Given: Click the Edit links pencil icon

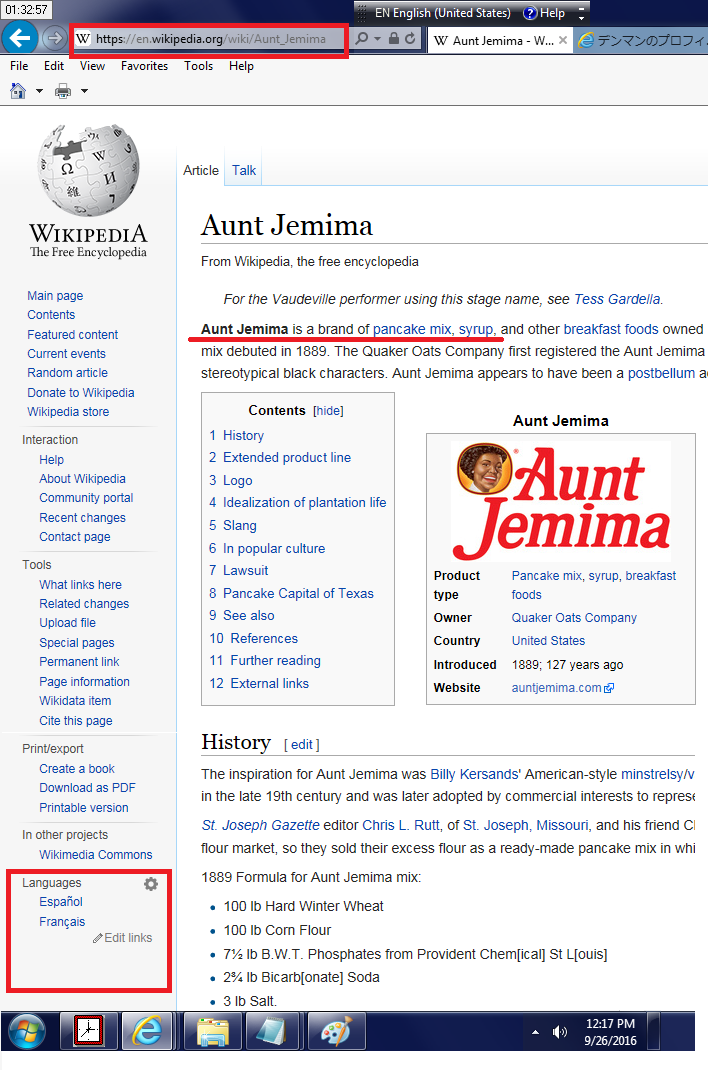Looking at the screenshot, I should coord(98,938).
